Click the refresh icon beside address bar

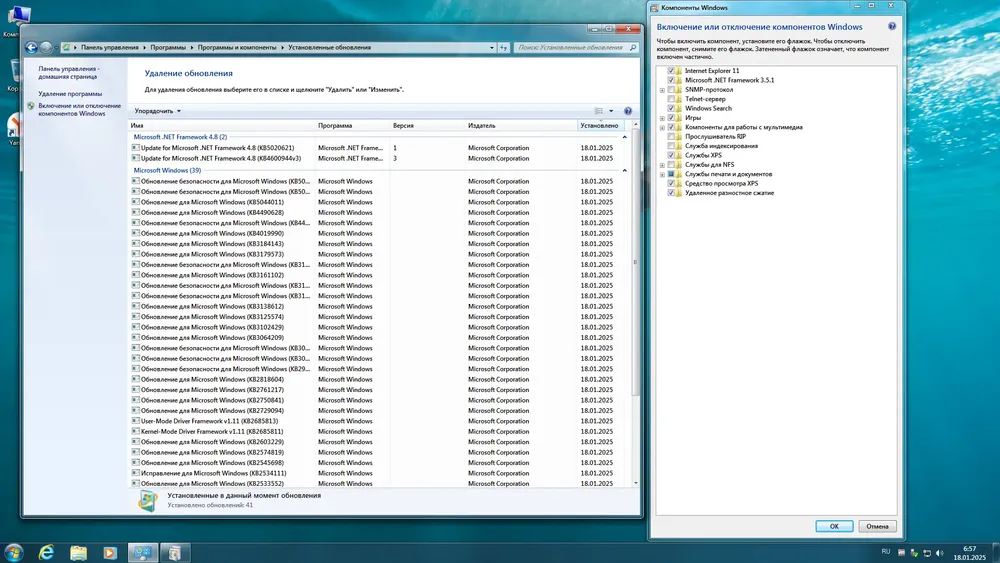tap(504, 47)
